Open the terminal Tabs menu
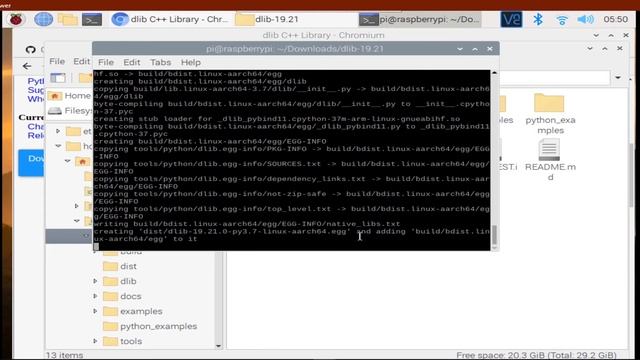Image resolution: width=640 pixels, height=360 pixels. 160,62
